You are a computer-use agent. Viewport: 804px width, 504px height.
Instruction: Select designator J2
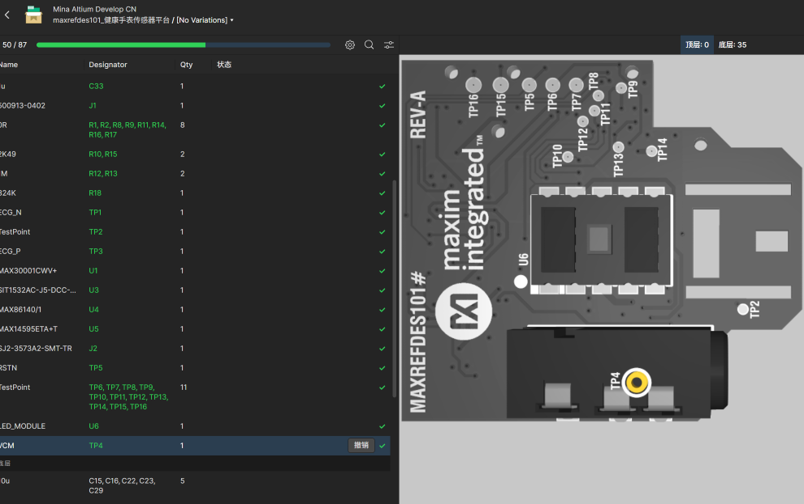pos(93,349)
